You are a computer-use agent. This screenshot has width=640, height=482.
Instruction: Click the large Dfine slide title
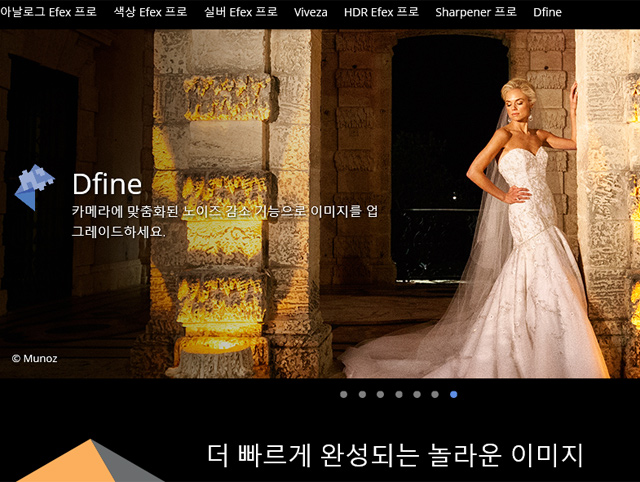point(107,184)
